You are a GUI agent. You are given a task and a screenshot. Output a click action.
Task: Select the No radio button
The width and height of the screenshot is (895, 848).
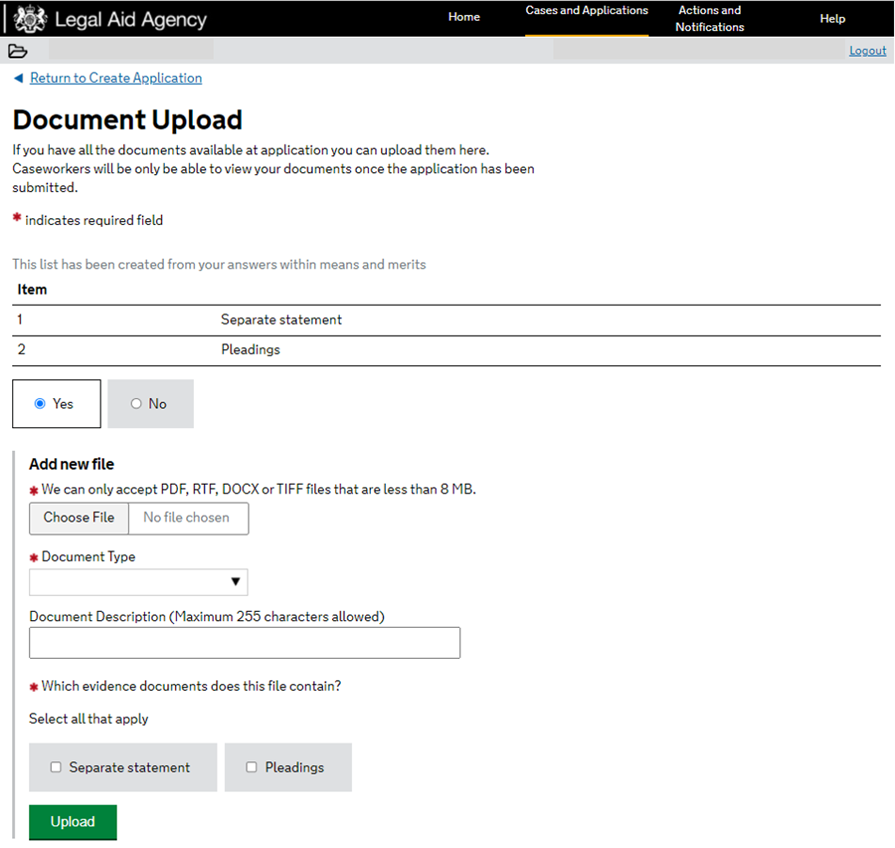pyautogui.click(x=136, y=404)
